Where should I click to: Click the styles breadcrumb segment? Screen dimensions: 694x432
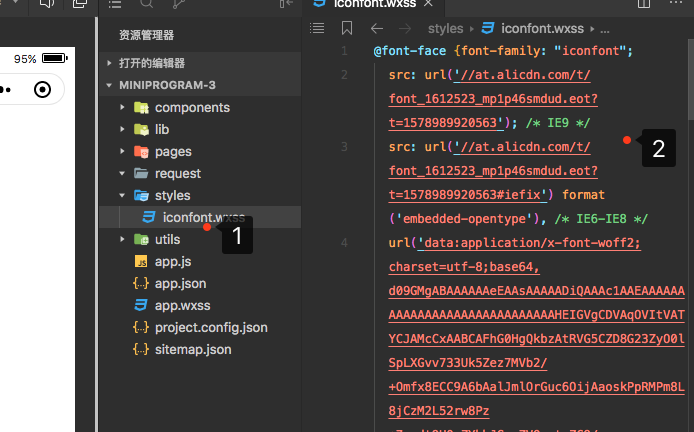pyautogui.click(x=445, y=29)
